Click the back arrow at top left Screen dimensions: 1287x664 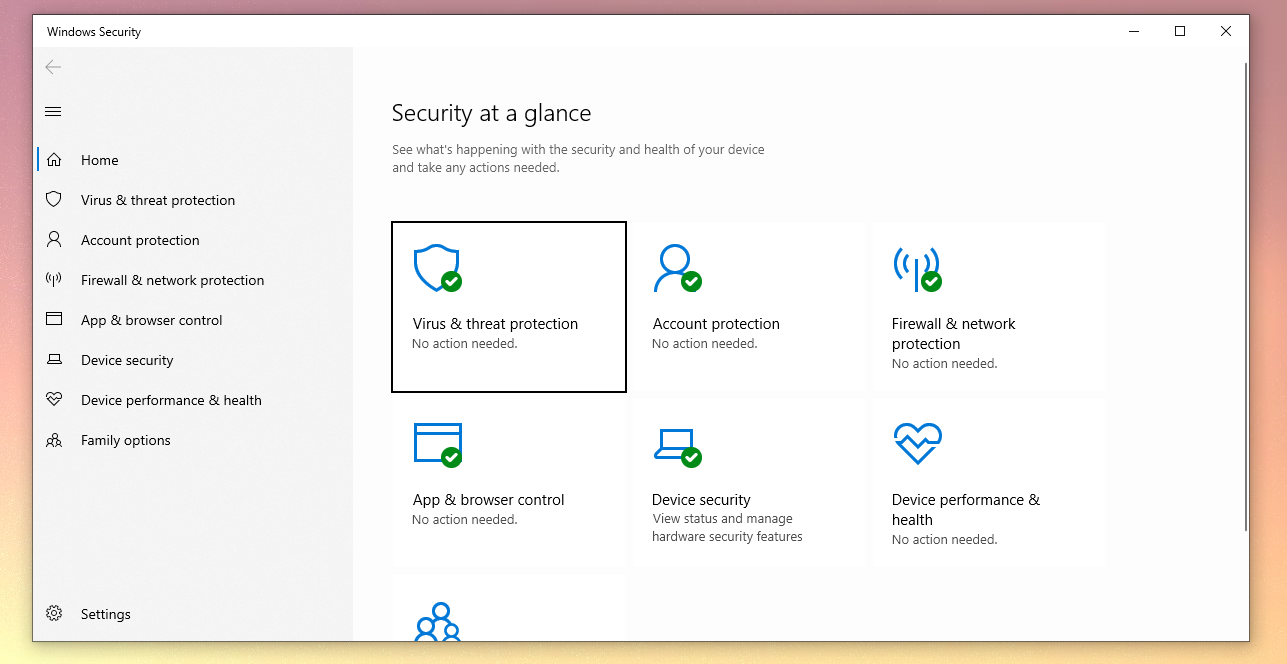(53, 67)
